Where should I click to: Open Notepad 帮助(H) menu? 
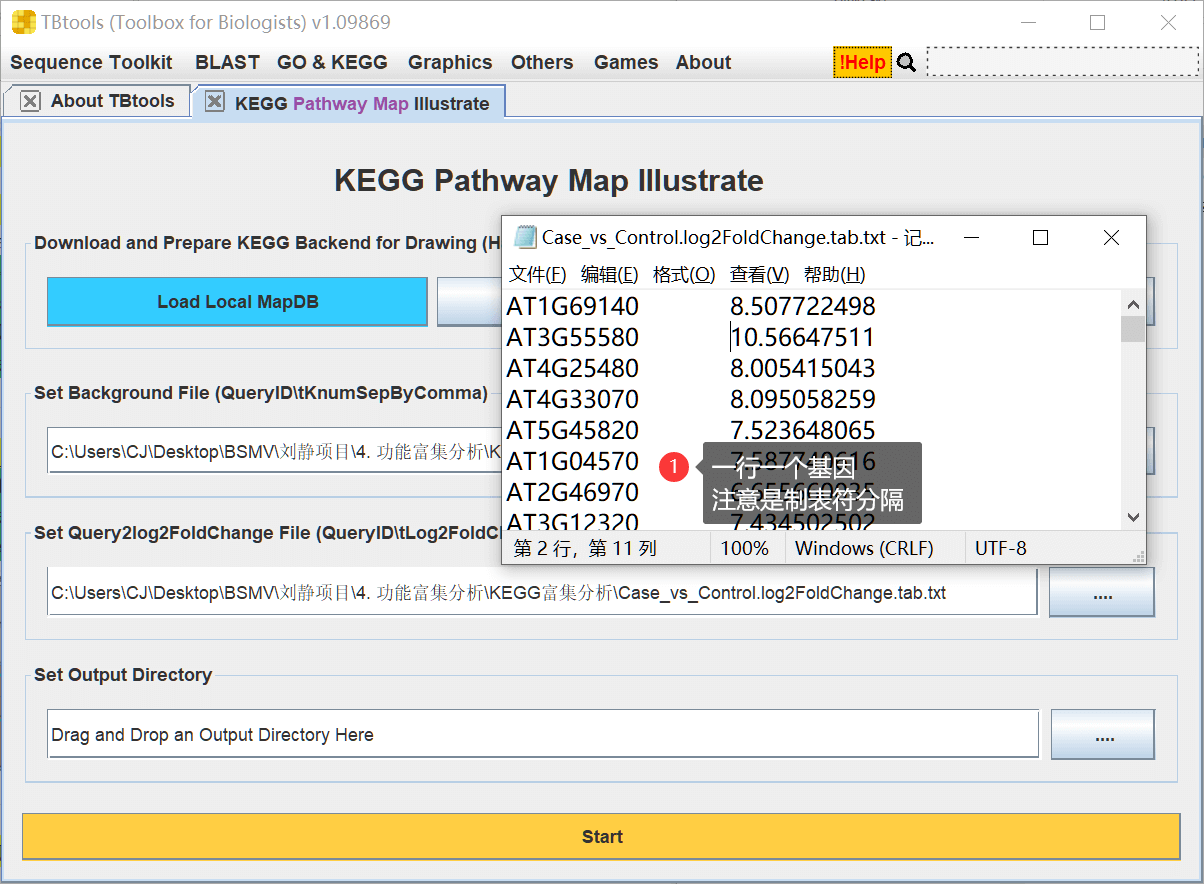click(834, 275)
